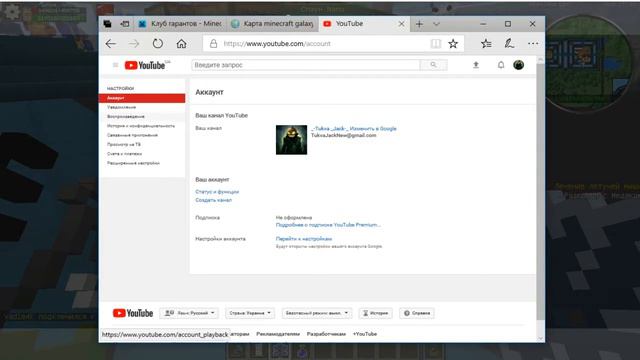Click the search magnifier button
The image size is (640, 360).
coord(433,65)
